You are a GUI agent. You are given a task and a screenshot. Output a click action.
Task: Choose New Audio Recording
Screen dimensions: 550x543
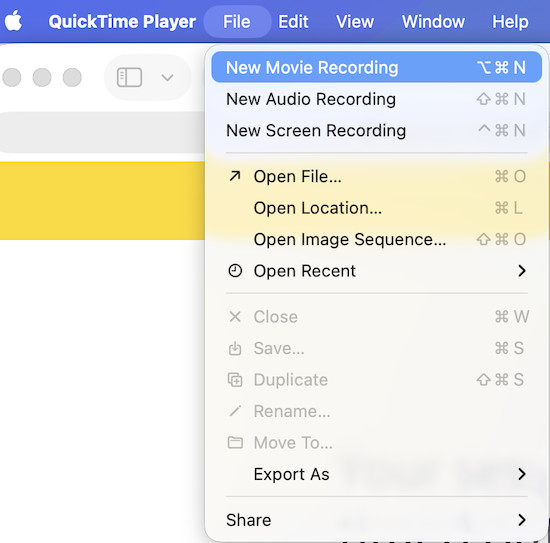377,99
